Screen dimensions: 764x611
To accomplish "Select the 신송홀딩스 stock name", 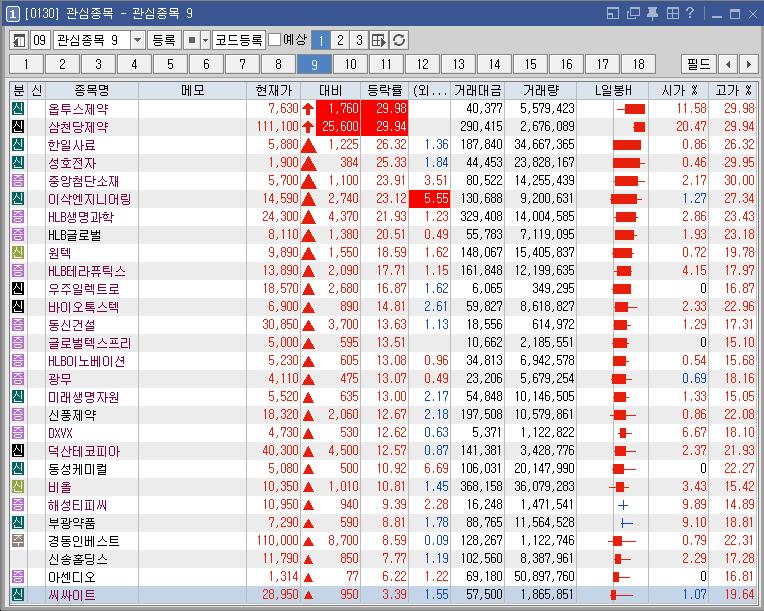I will pyautogui.click(x=78, y=559).
